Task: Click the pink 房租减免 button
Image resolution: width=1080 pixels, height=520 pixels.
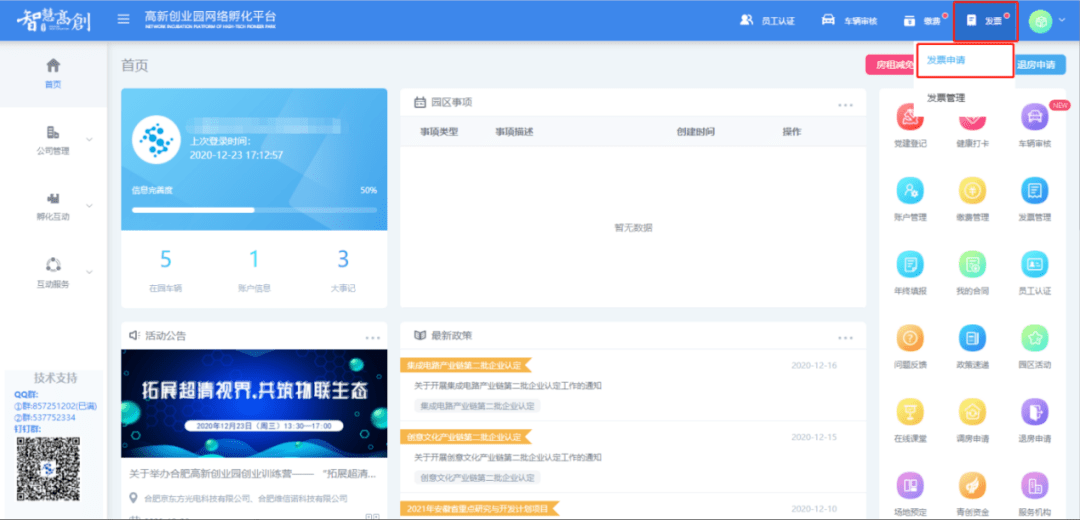Action: [890, 65]
